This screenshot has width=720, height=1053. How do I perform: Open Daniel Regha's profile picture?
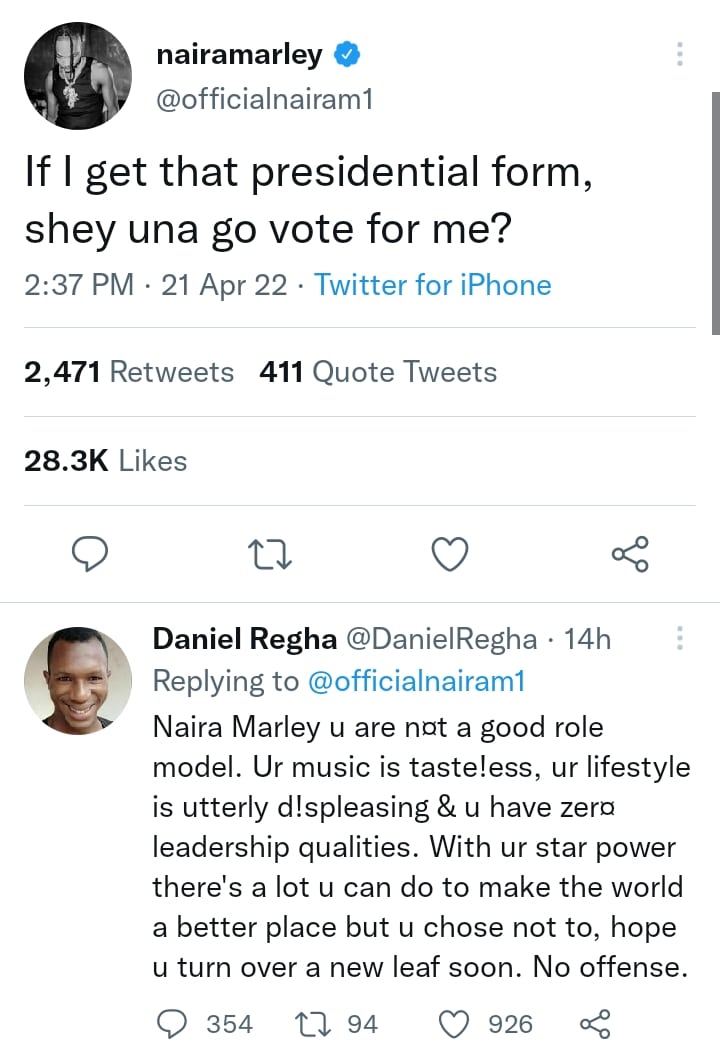[78, 680]
